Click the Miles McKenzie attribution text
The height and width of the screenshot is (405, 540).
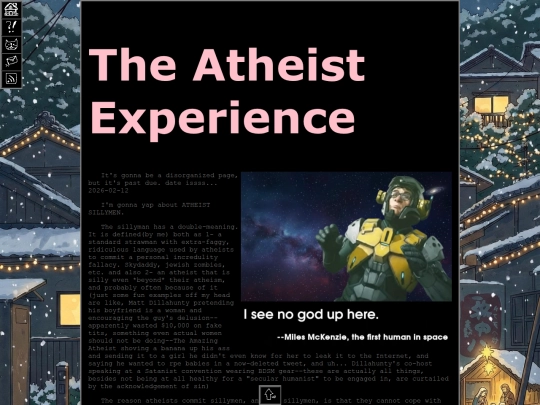362,337
